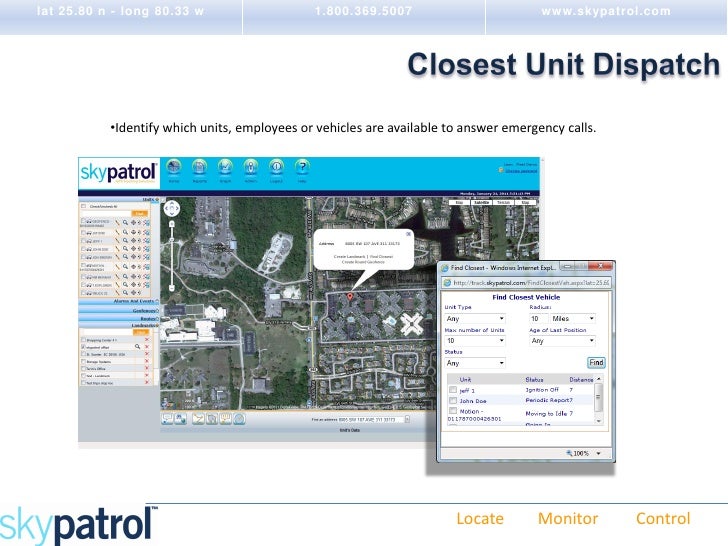Open the Help question-mark icon
This screenshot has height=546, width=728.
click(302, 167)
